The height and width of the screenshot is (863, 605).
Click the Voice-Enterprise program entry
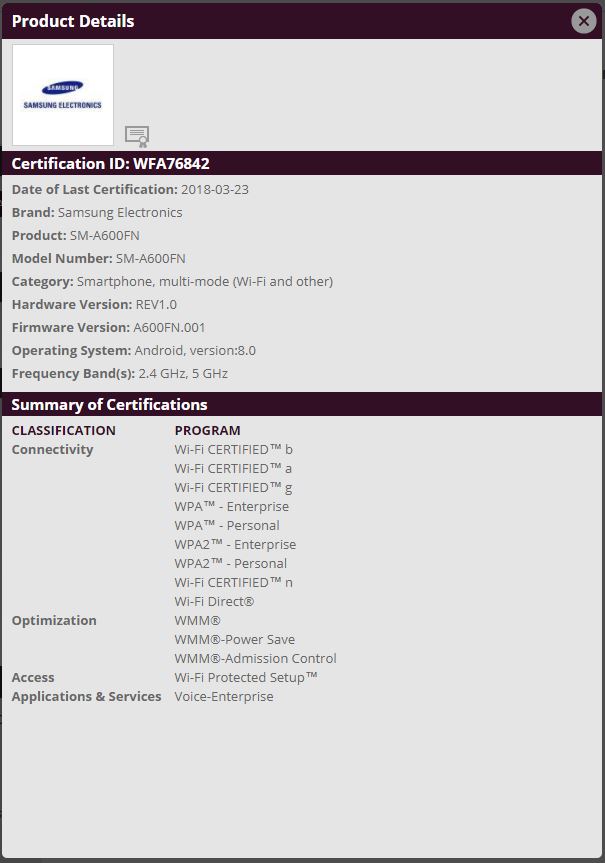tap(223, 696)
